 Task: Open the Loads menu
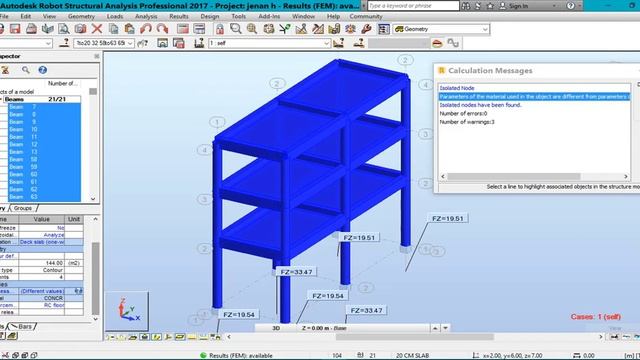(115, 16)
